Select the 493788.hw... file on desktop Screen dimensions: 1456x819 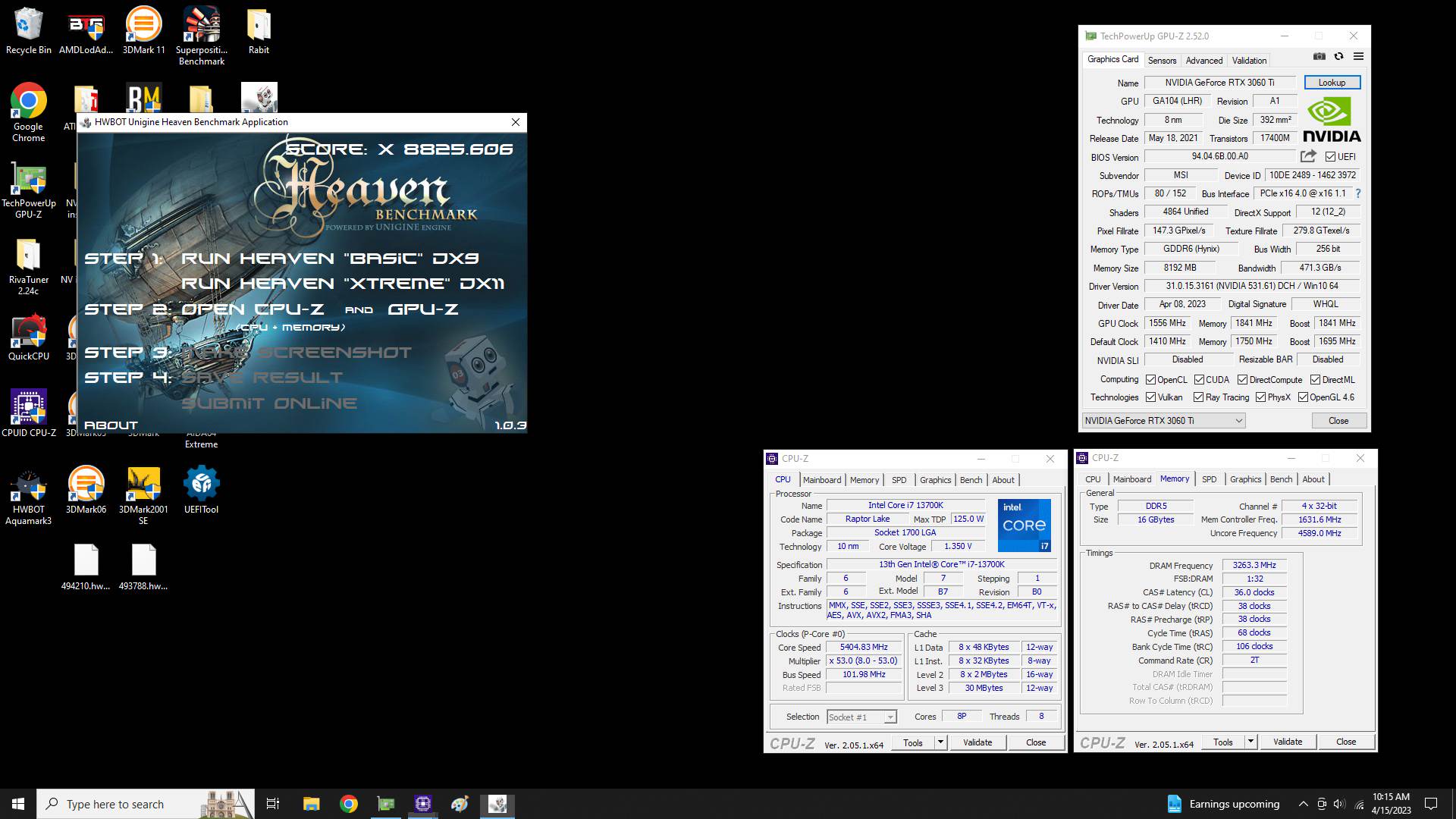pos(143,567)
